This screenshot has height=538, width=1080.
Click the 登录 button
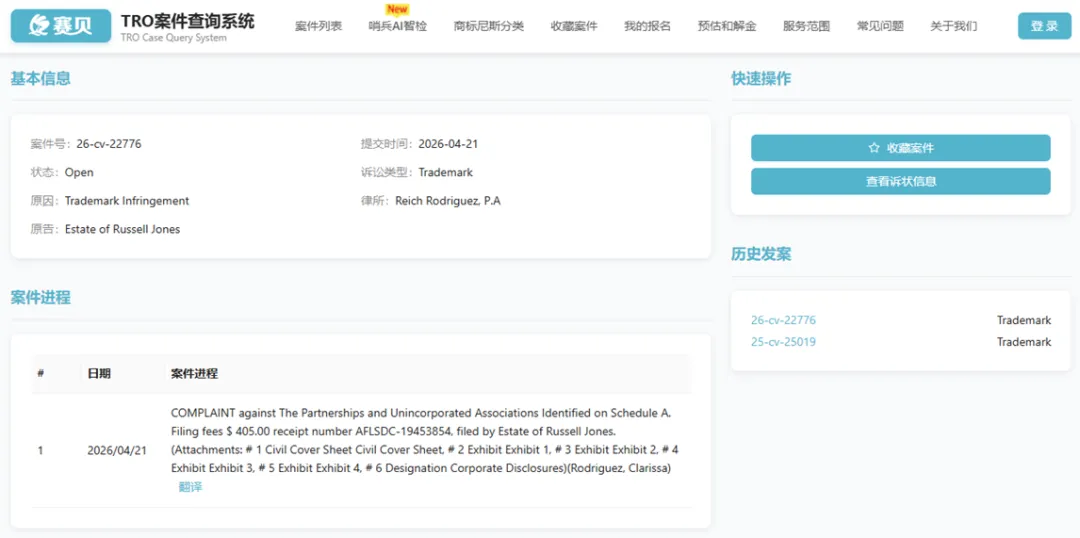(x=1044, y=26)
